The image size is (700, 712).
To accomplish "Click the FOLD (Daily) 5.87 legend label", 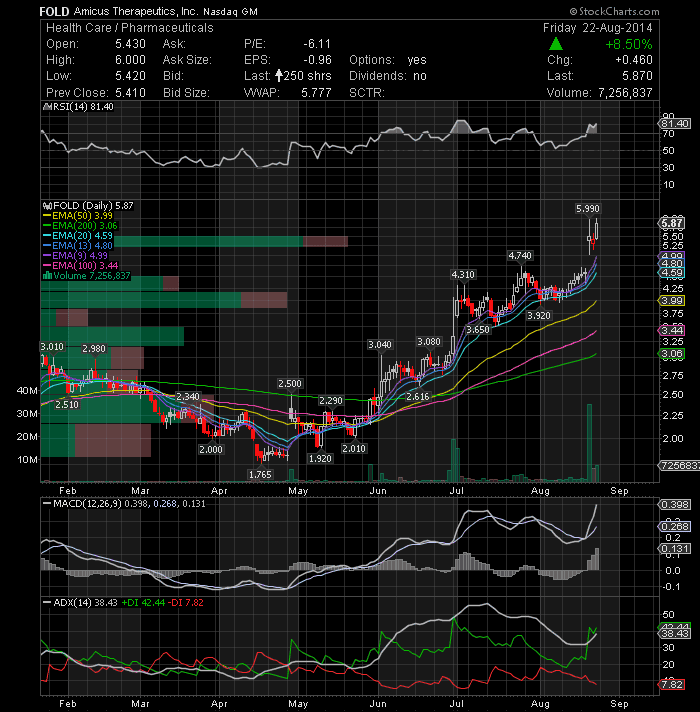I will pyautogui.click(x=88, y=206).
